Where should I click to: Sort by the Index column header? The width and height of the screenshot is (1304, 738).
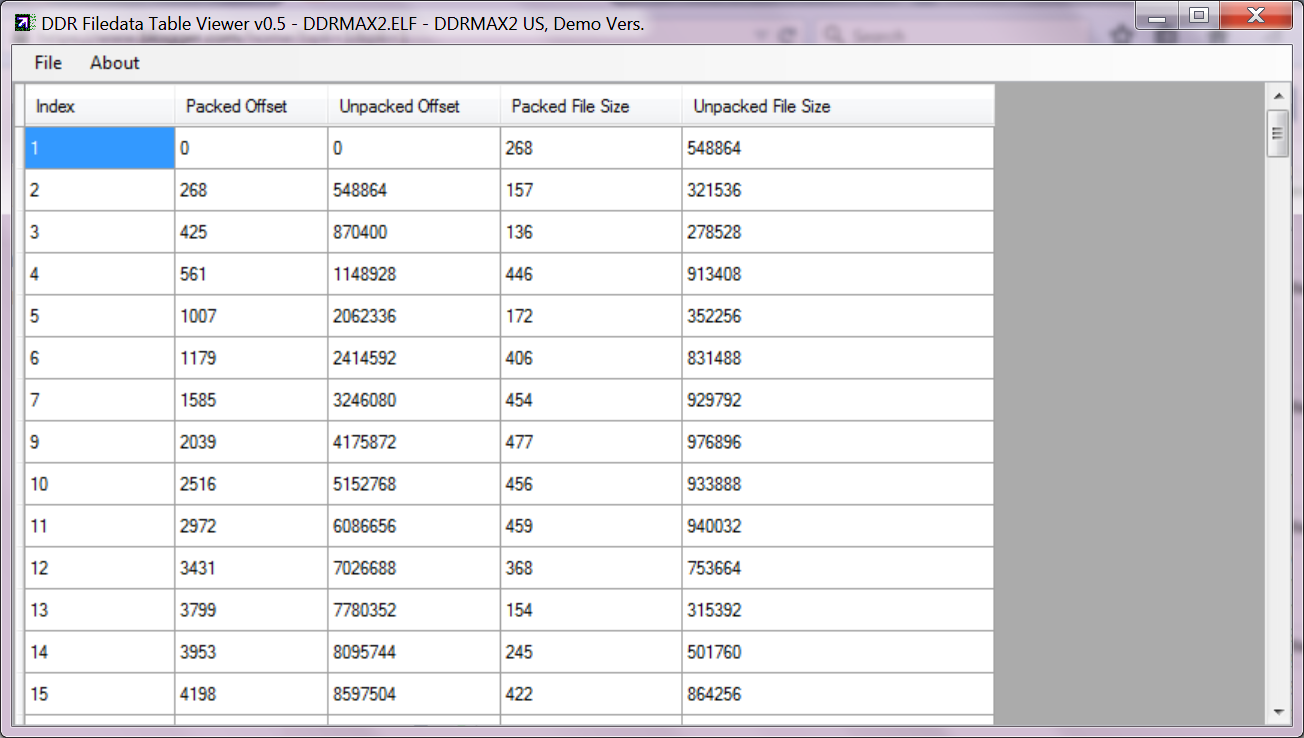(x=100, y=106)
